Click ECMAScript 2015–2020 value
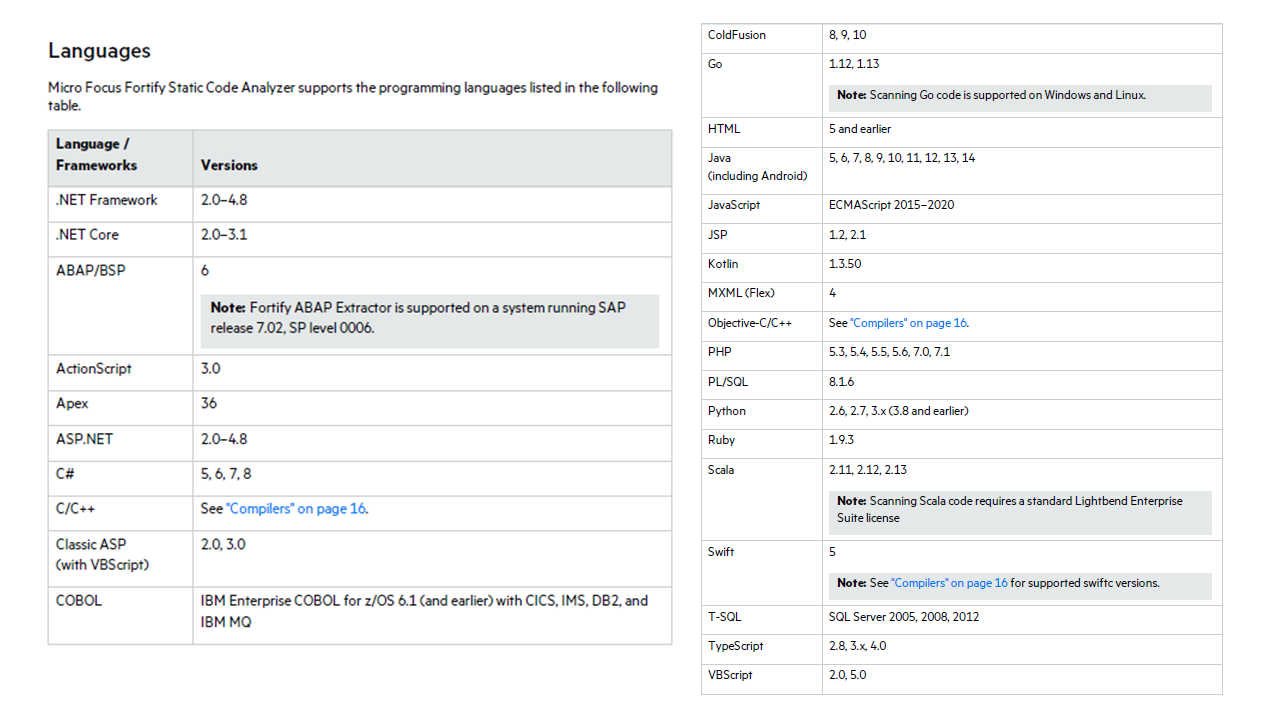 point(891,205)
